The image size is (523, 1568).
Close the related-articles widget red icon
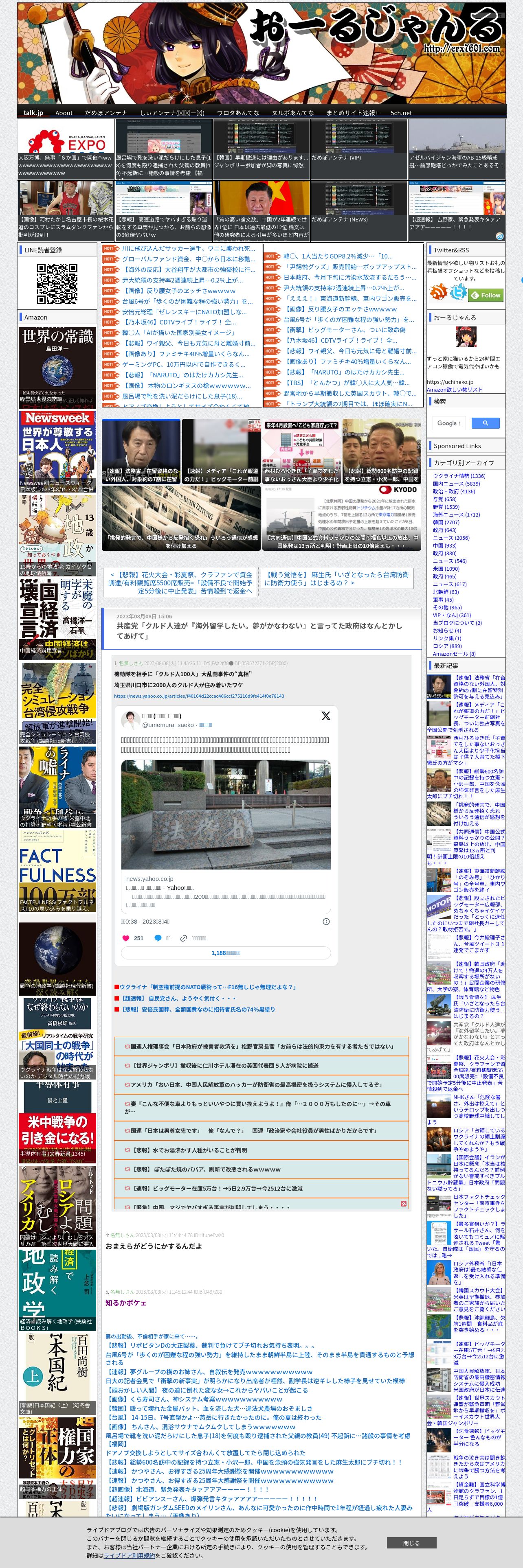[x=403, y=1203]
